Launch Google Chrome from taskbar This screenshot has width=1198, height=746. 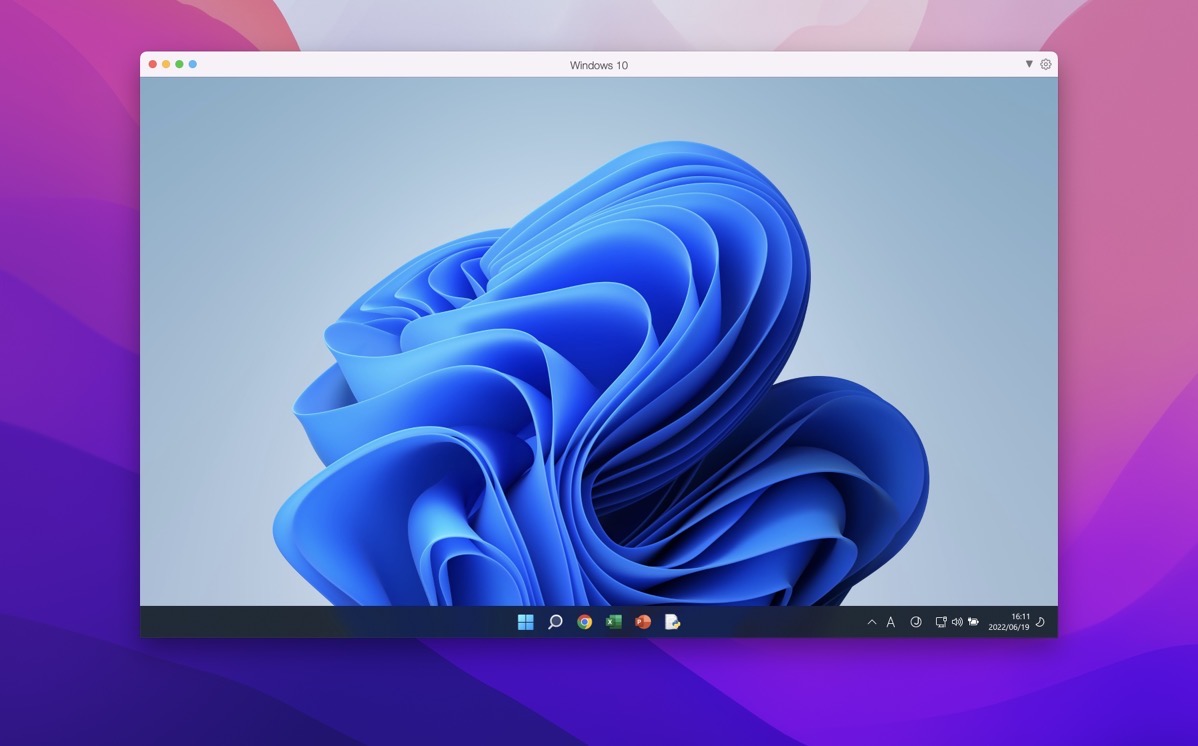(584, 622)
